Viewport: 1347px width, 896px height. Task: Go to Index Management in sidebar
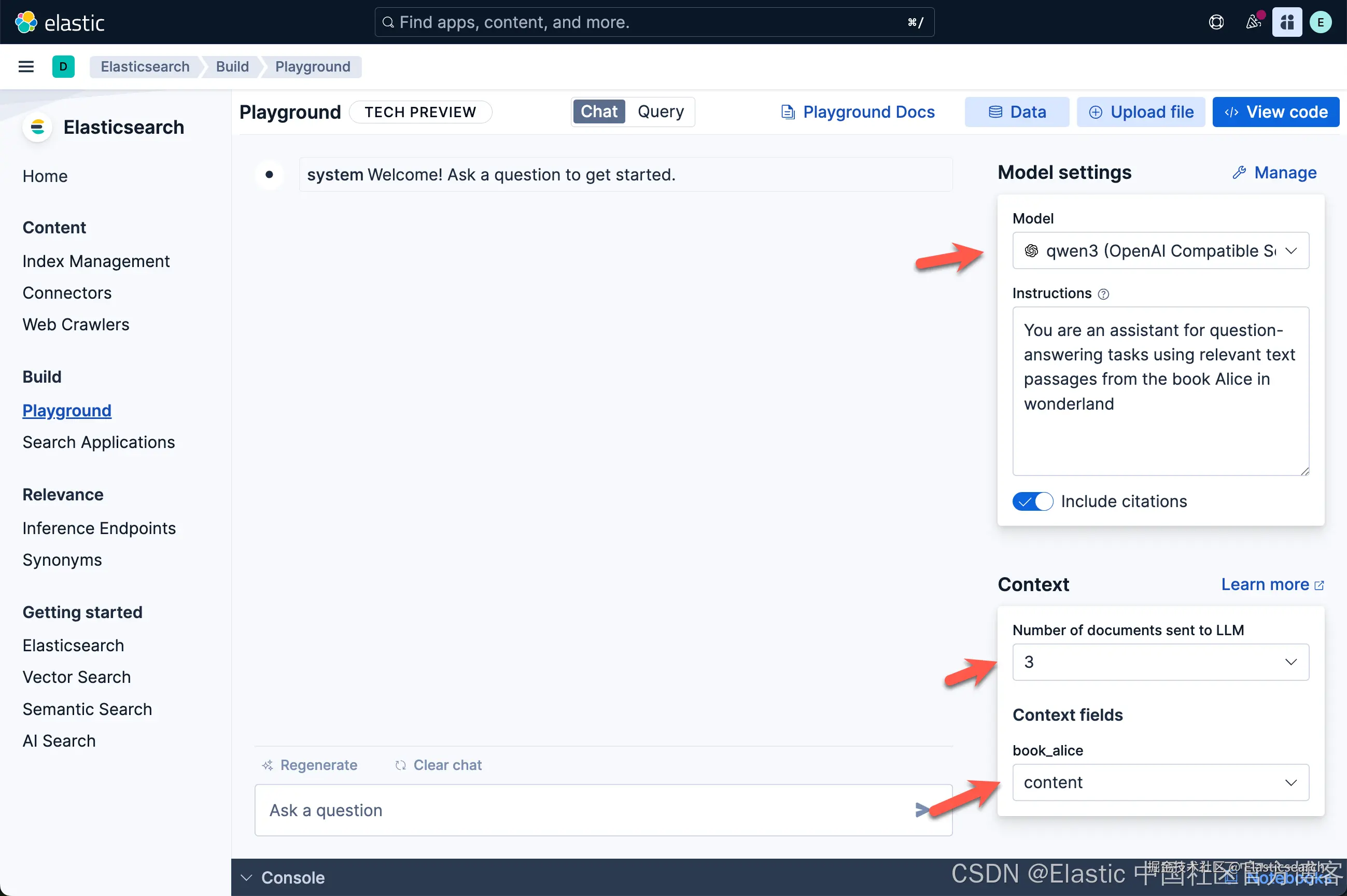click(96, 261)
